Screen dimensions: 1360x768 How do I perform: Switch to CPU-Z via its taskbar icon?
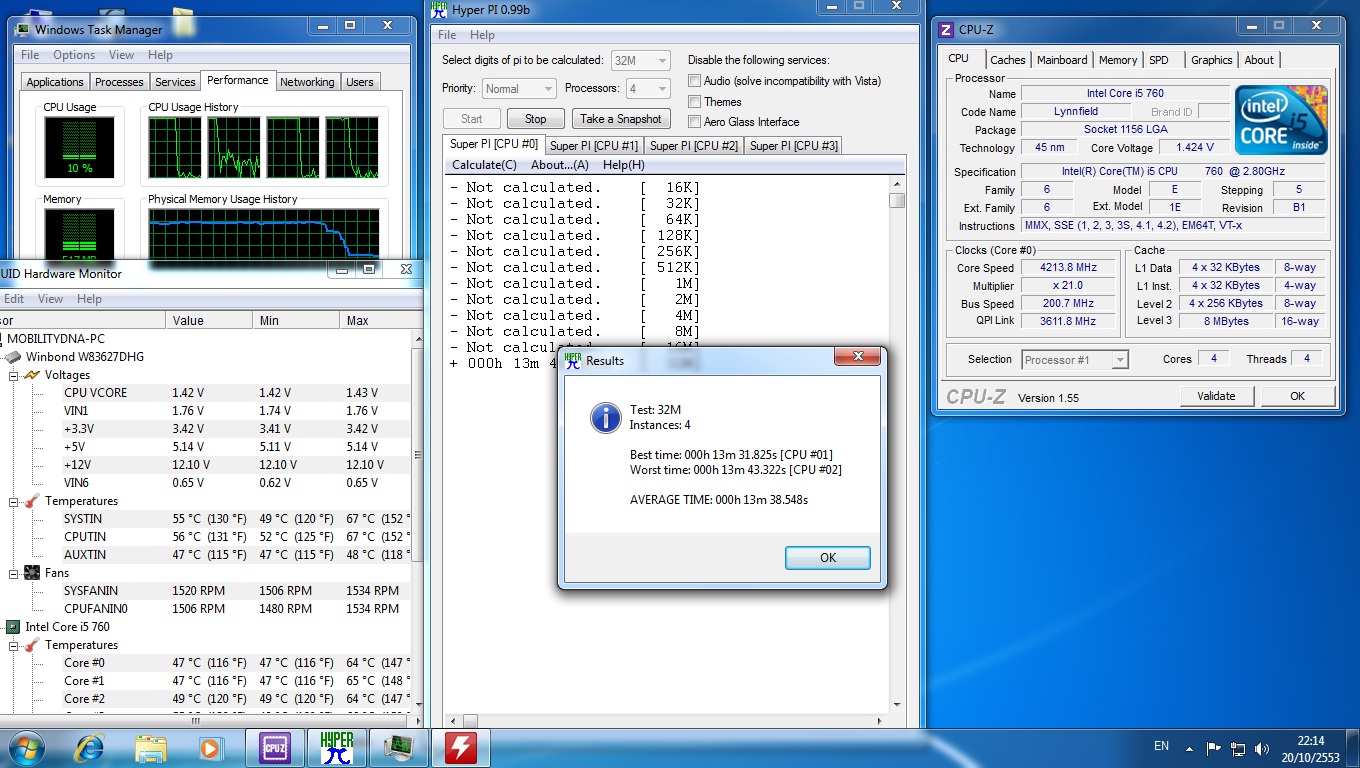pos(274,747)
